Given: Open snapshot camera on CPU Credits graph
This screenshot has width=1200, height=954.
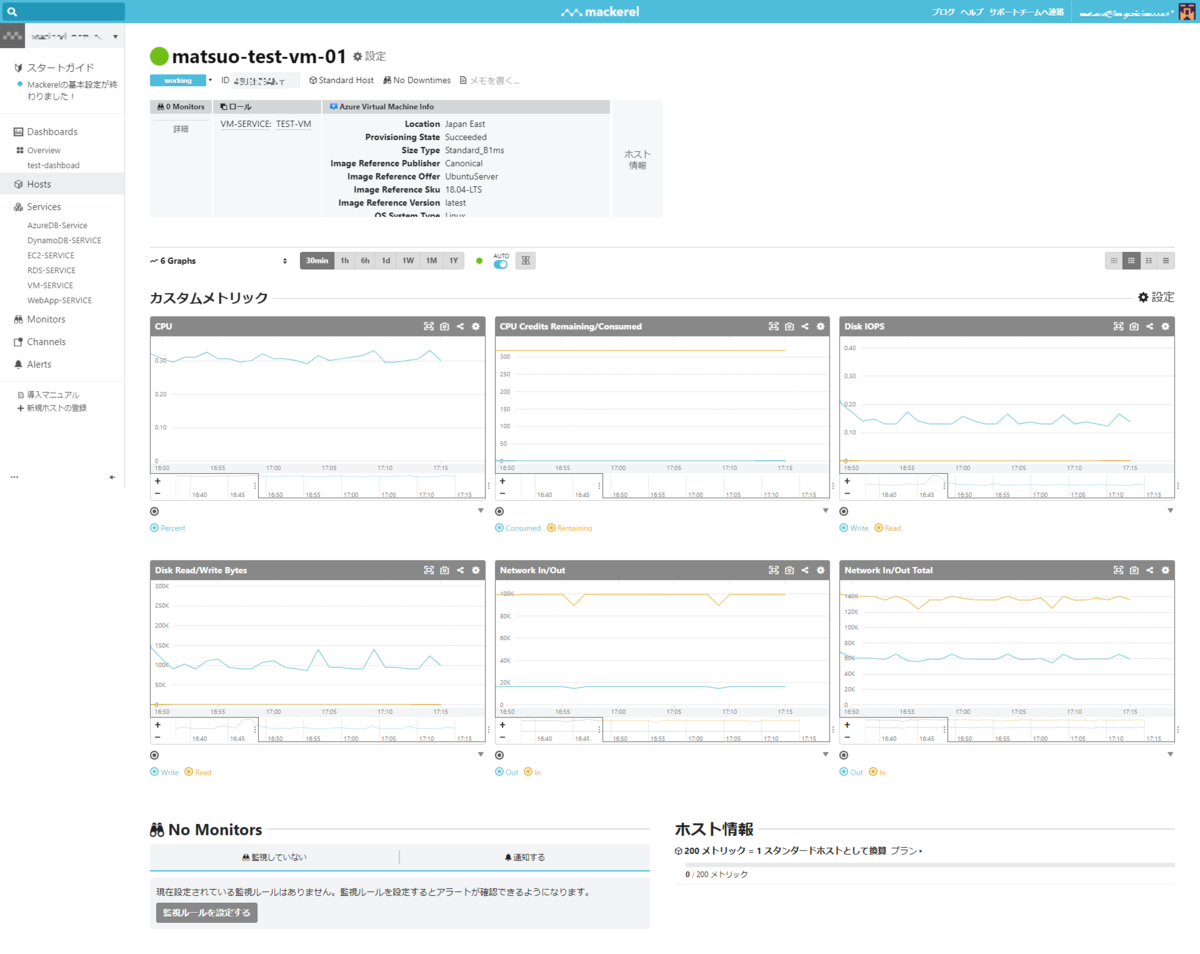Looking at the screenshot, I should pyautogui.click(x=789, y=326).
